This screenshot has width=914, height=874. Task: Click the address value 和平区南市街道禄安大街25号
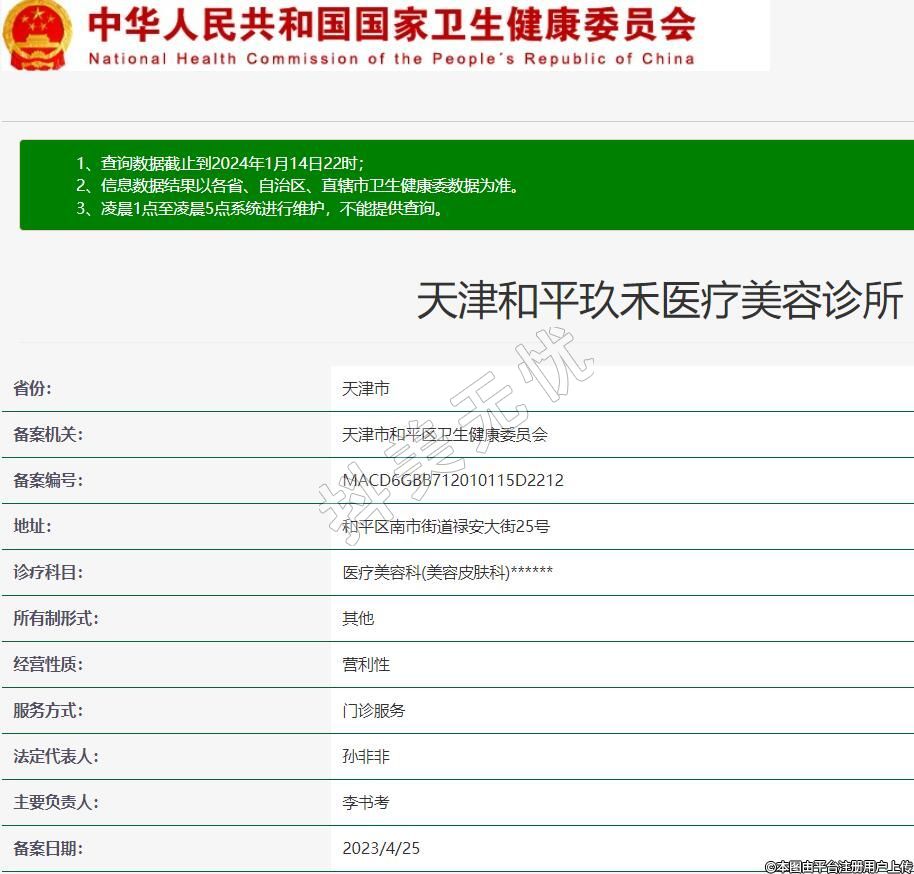[x=446, y=526]
